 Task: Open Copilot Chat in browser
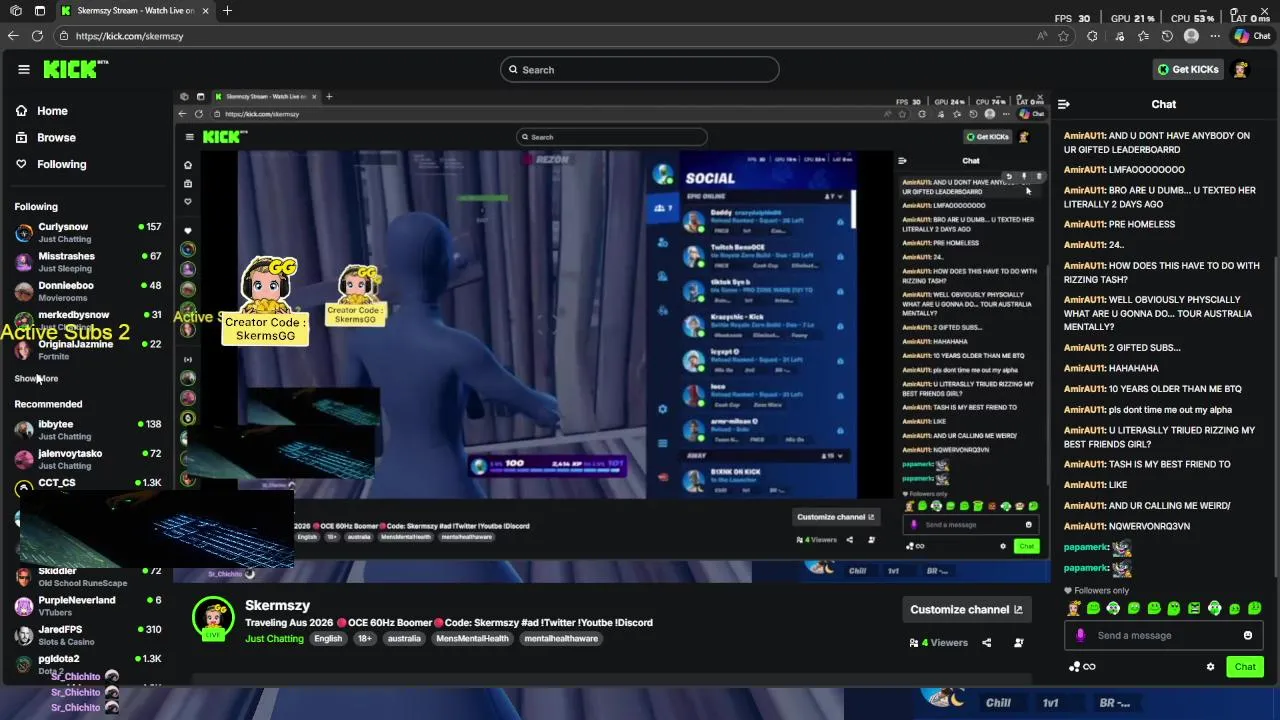pos(1252,36)
